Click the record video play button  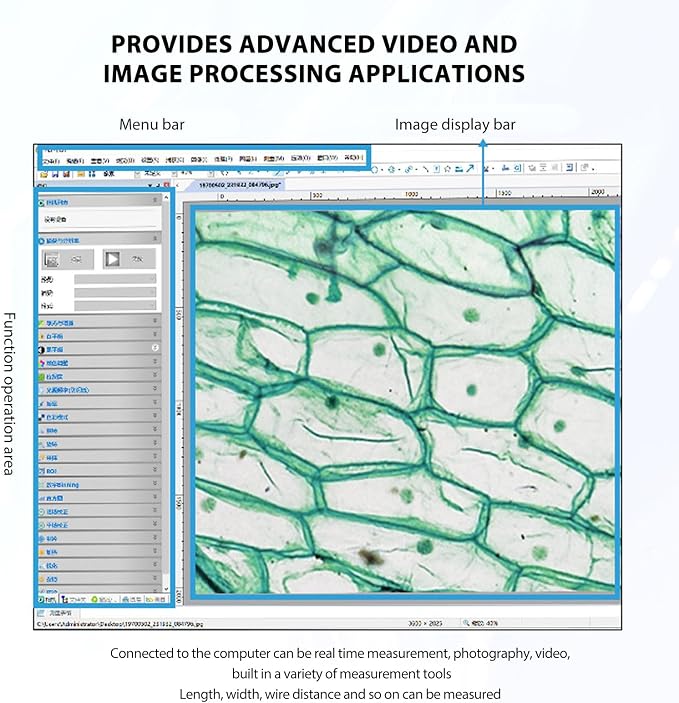(x=129, y=259)
